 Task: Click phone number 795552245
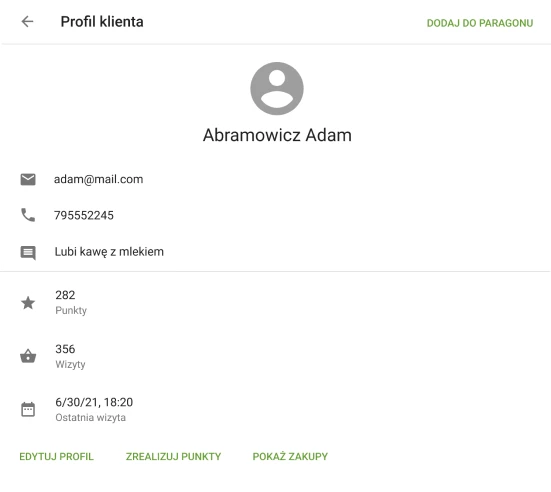[x=84, y=215]
